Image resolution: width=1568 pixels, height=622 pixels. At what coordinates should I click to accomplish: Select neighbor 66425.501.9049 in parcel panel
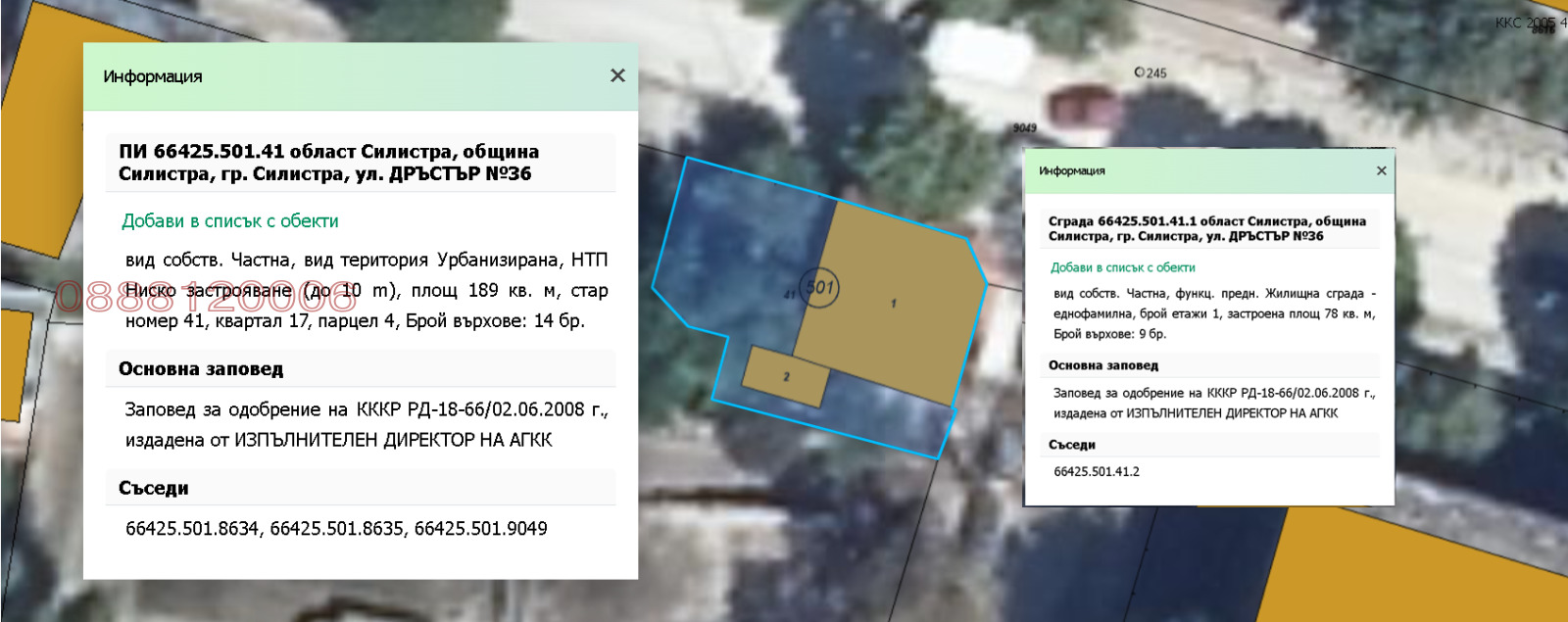[x=480, y=529]
